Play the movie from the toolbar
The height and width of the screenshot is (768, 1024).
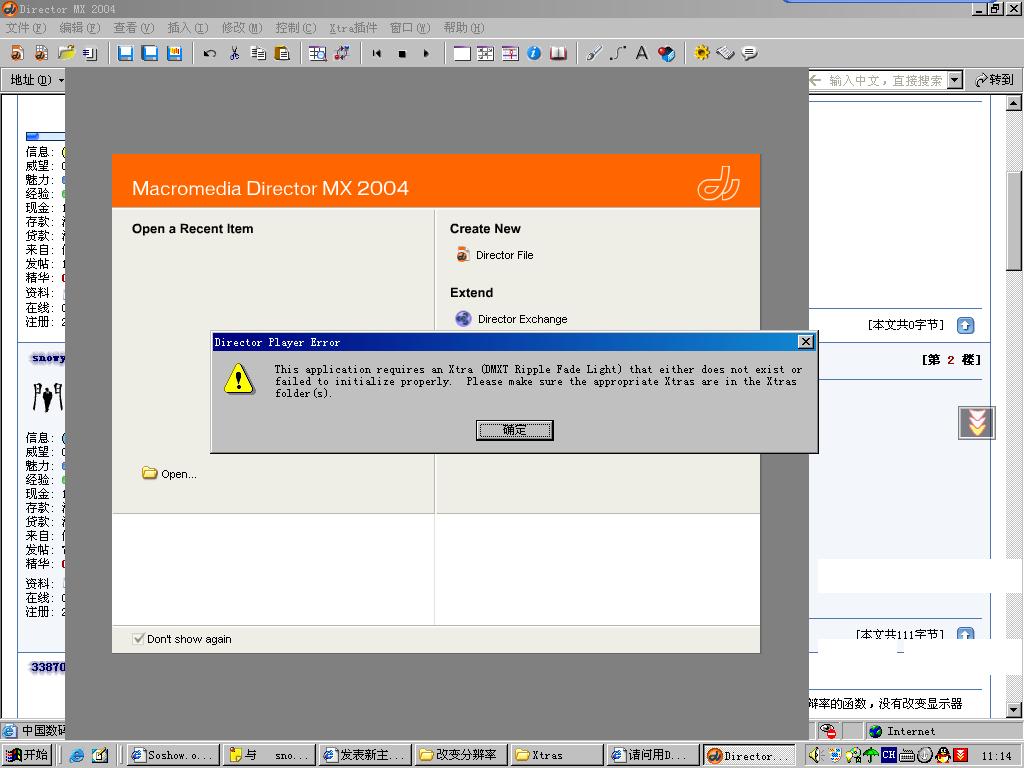pyautogui.click(x=426, y=54)
